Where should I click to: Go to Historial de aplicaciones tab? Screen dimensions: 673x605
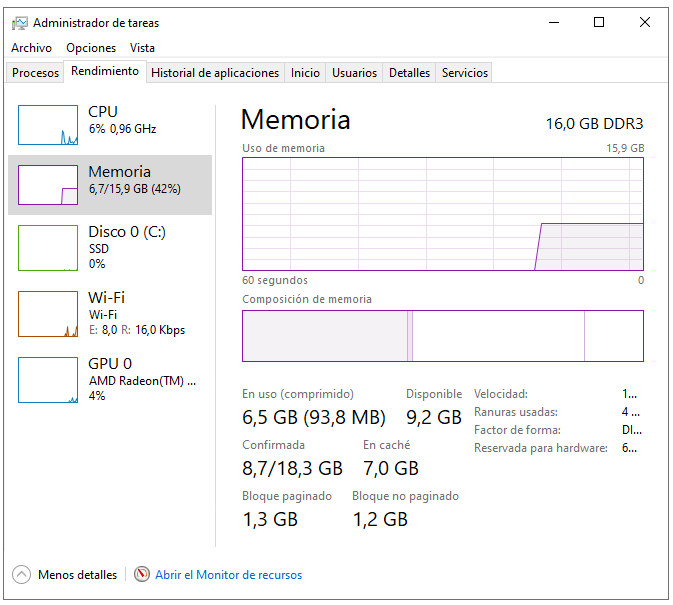[x=215, y=73]
